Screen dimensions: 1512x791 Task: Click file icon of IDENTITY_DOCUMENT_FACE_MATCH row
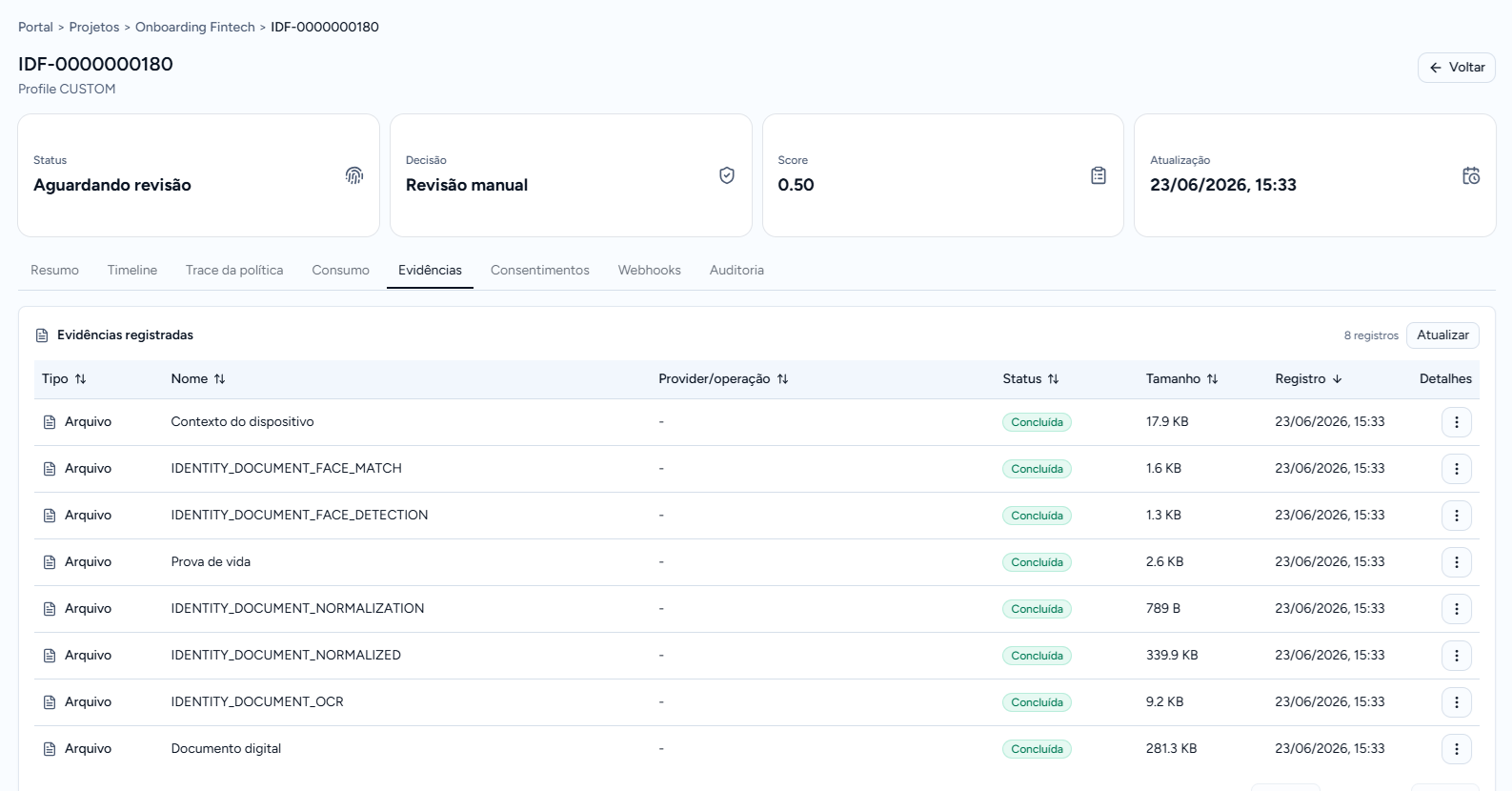(50, 469)
